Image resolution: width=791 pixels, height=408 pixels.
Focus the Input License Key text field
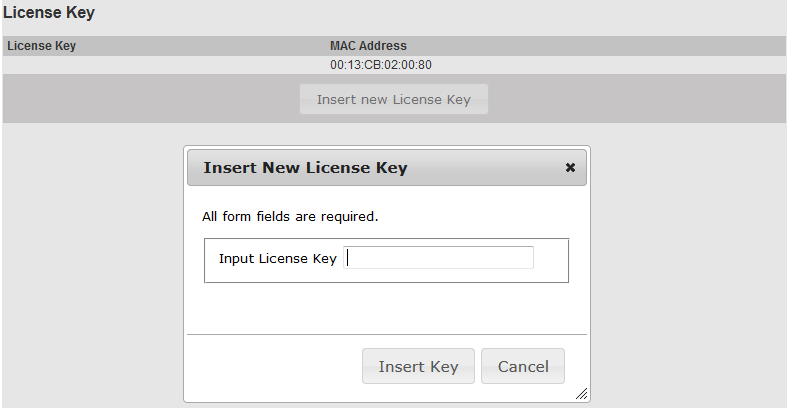pos(438,258)
